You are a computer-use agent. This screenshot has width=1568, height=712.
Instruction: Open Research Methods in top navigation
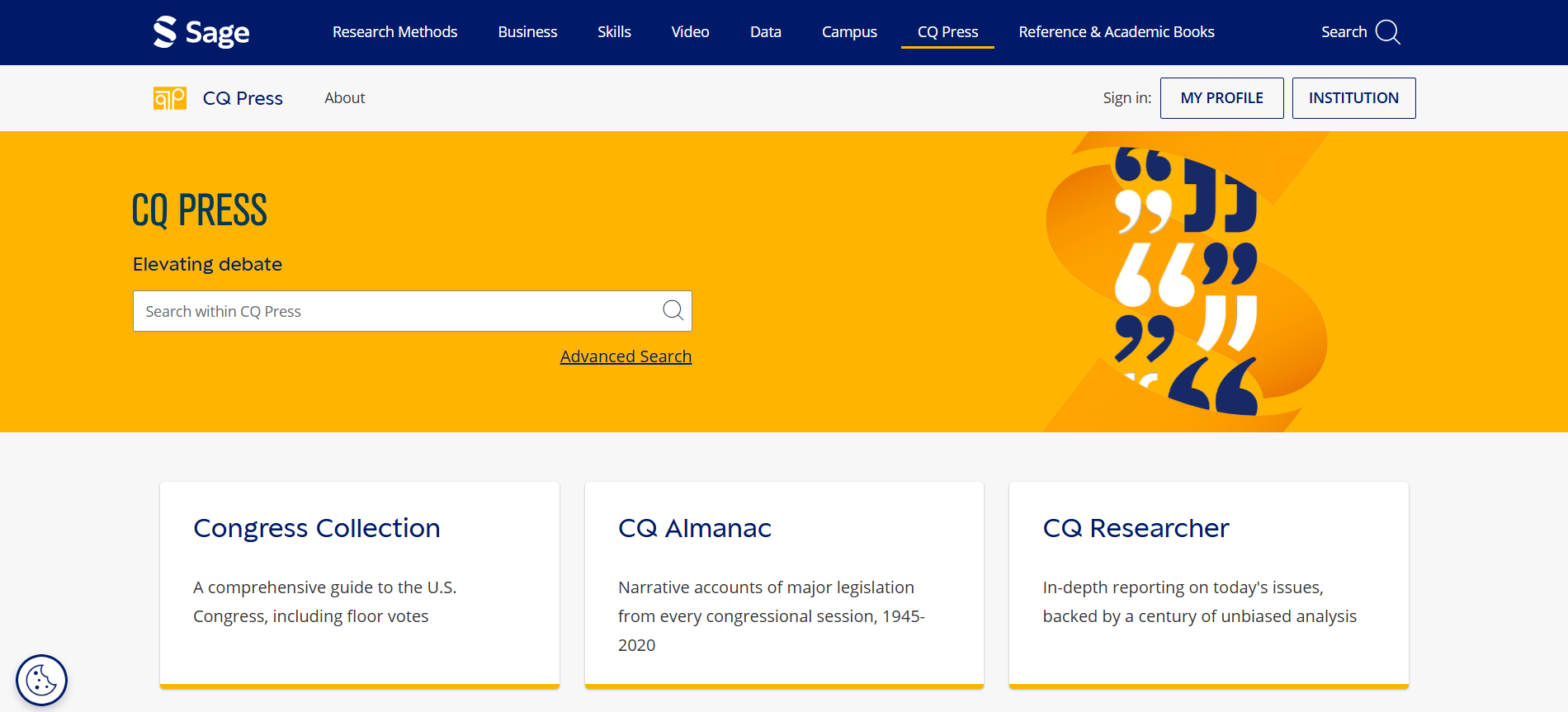[x=394, y=32]
